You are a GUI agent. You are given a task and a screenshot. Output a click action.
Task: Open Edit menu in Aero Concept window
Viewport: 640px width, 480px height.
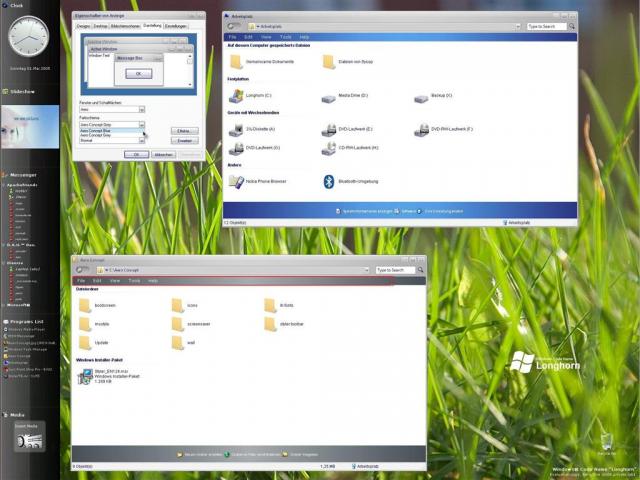[x=97, y=281]
